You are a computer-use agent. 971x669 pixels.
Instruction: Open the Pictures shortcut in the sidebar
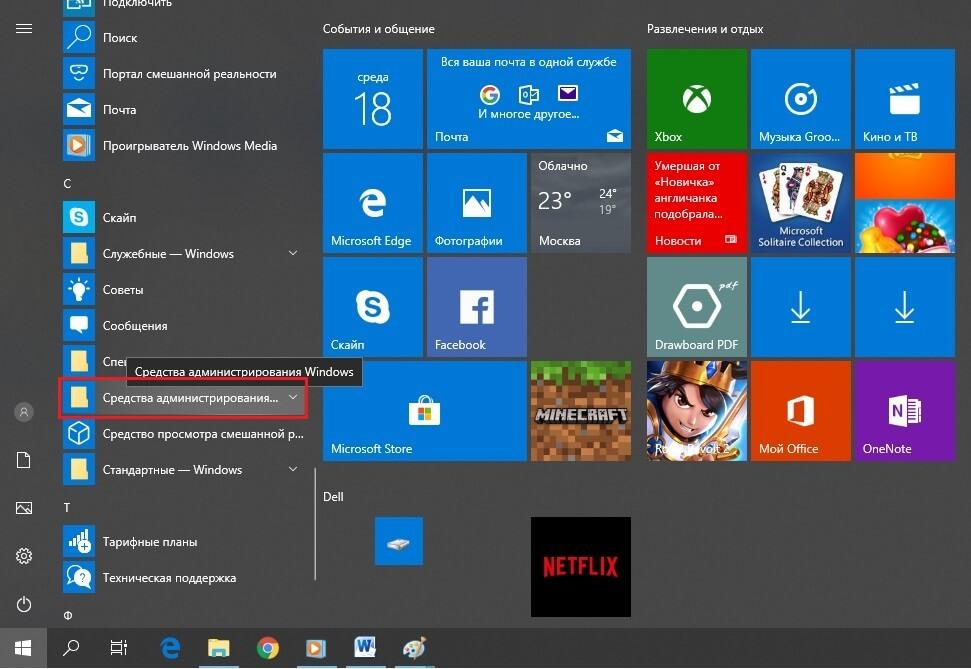[x=24, y=509]
